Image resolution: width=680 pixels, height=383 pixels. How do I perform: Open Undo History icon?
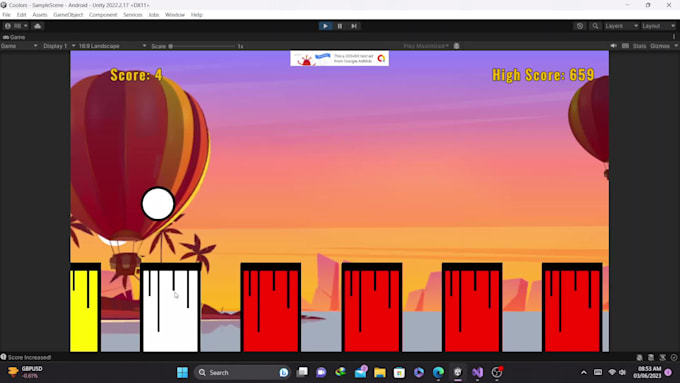pos(580,26)
